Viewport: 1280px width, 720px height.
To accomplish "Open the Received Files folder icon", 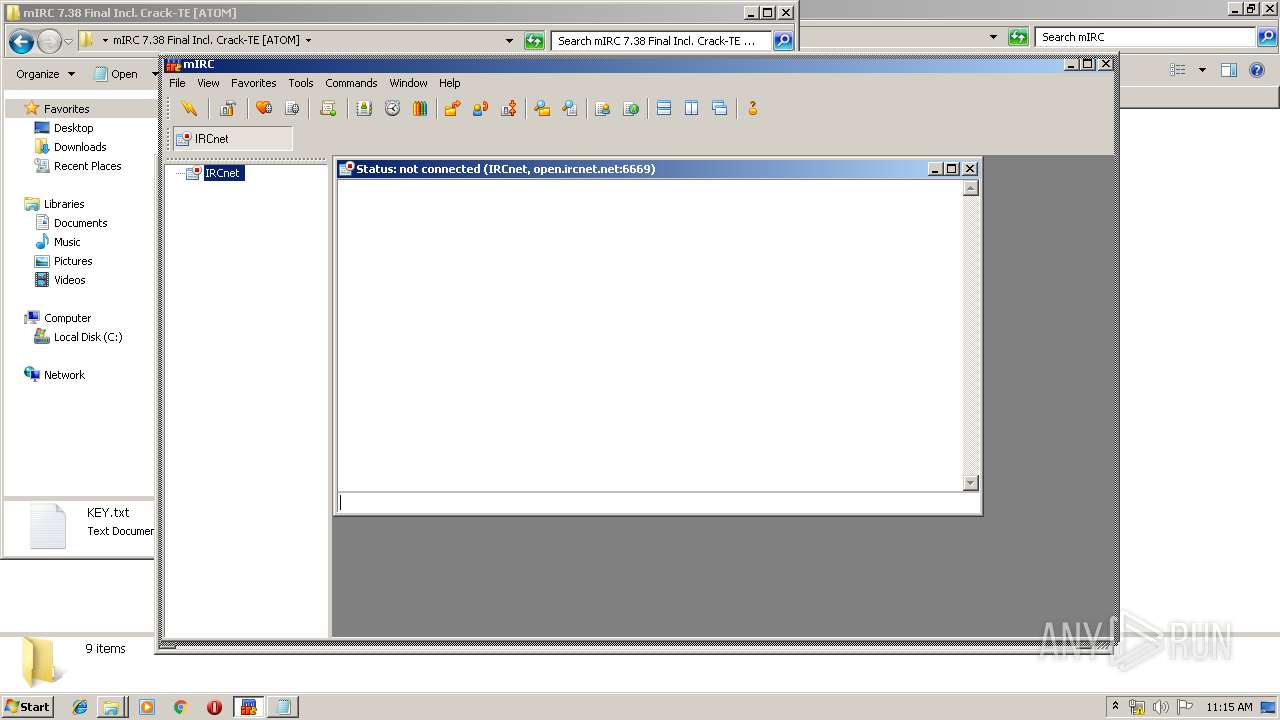I will (x=542, y=108).
